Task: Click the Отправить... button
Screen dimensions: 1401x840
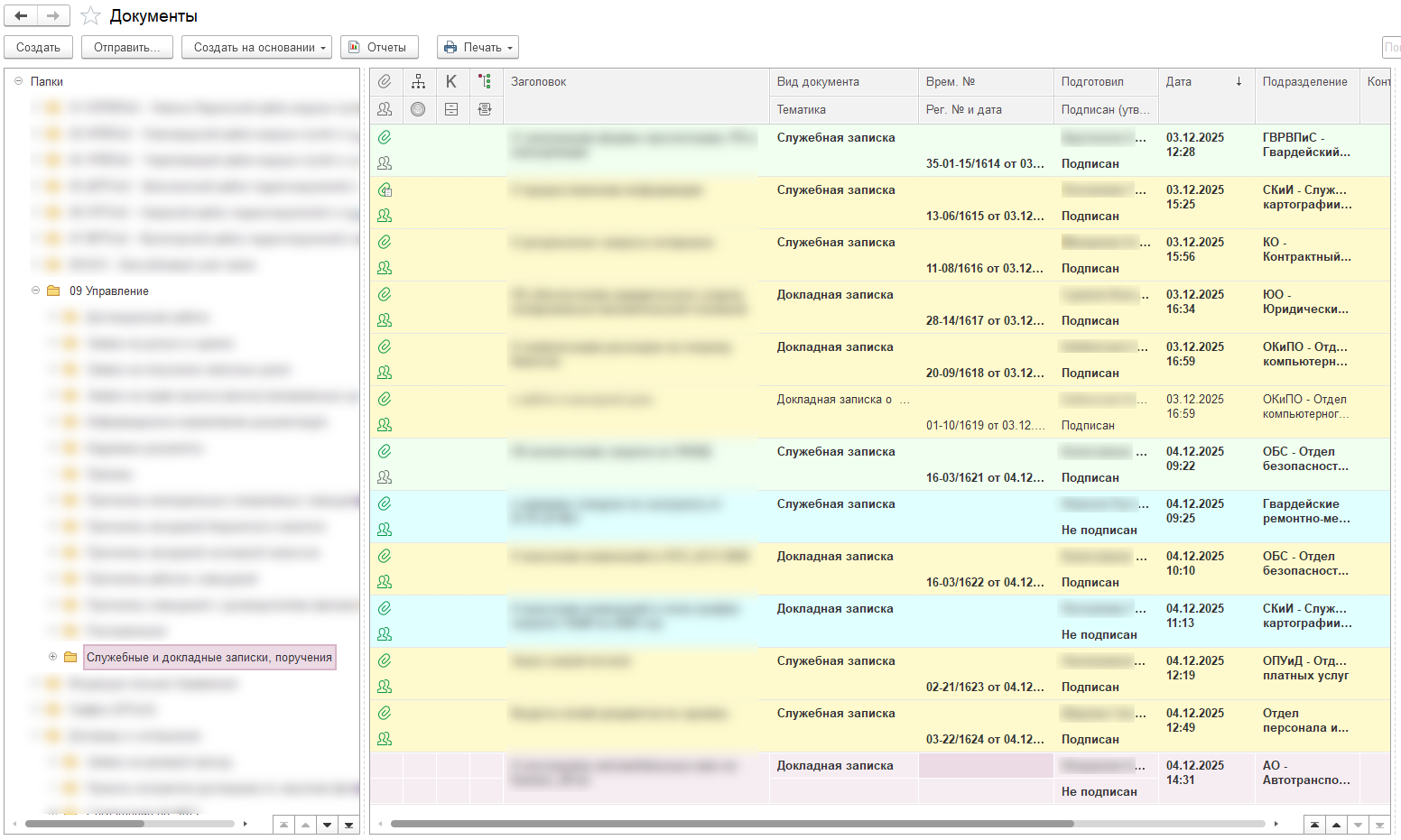Action: coord(127,47)
